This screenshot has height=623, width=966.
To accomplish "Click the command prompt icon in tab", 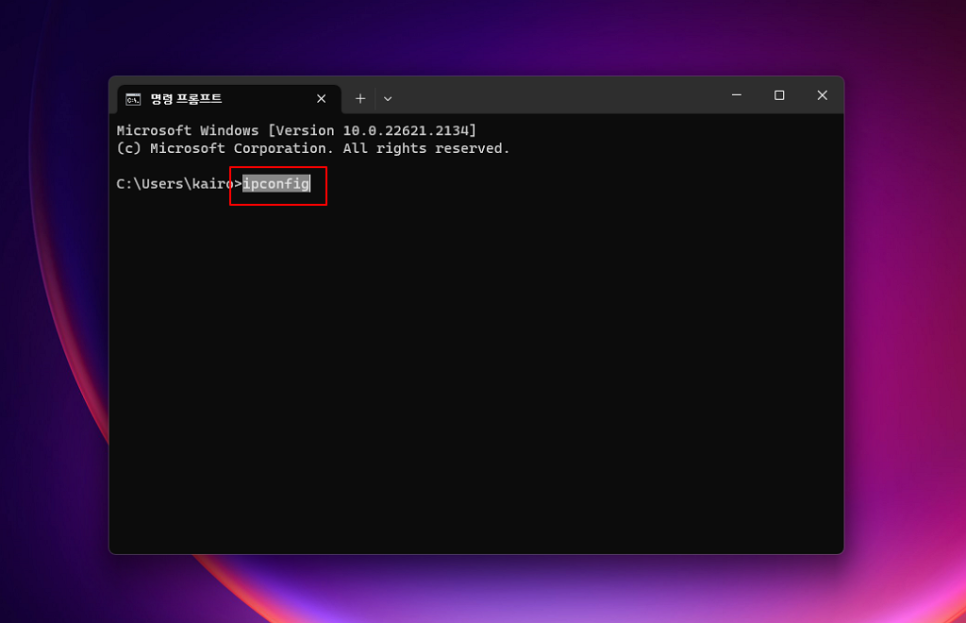I will point(133,99).
